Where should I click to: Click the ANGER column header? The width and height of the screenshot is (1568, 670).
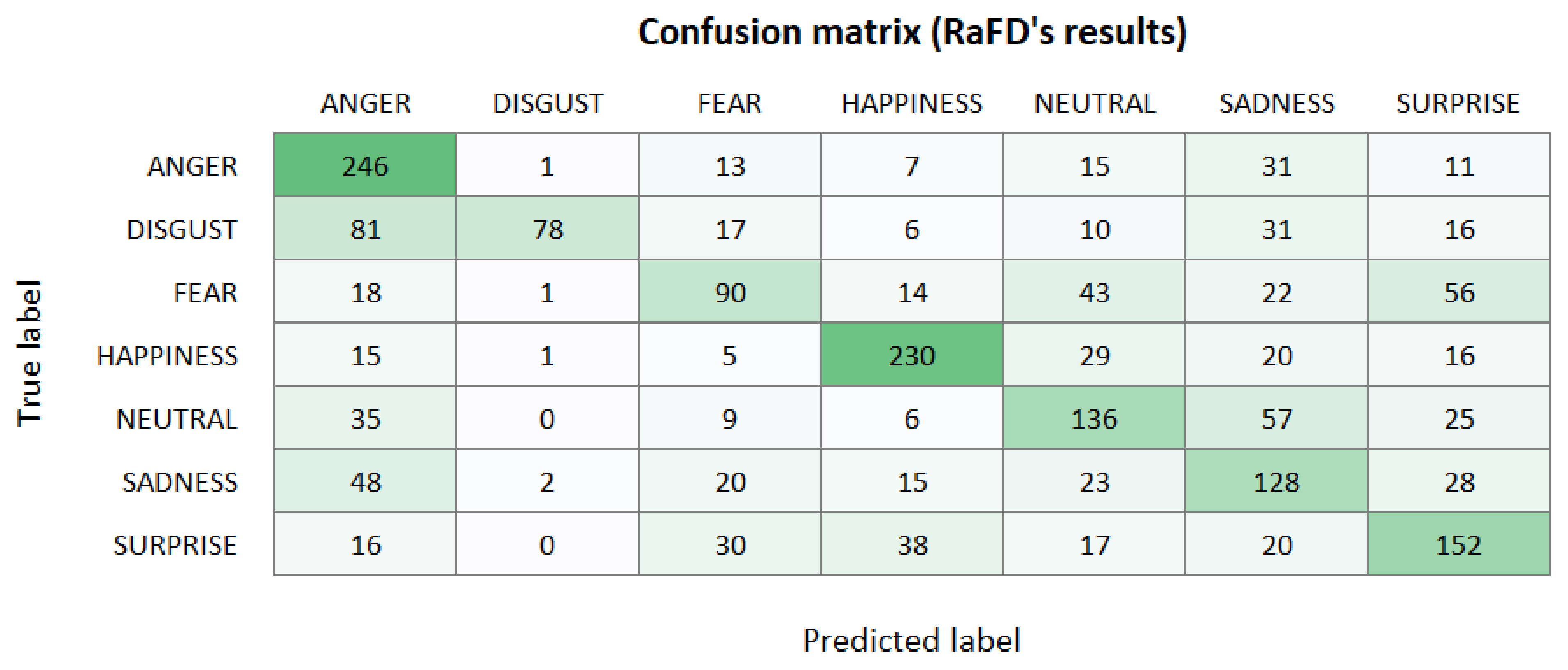tap(366, 103)
